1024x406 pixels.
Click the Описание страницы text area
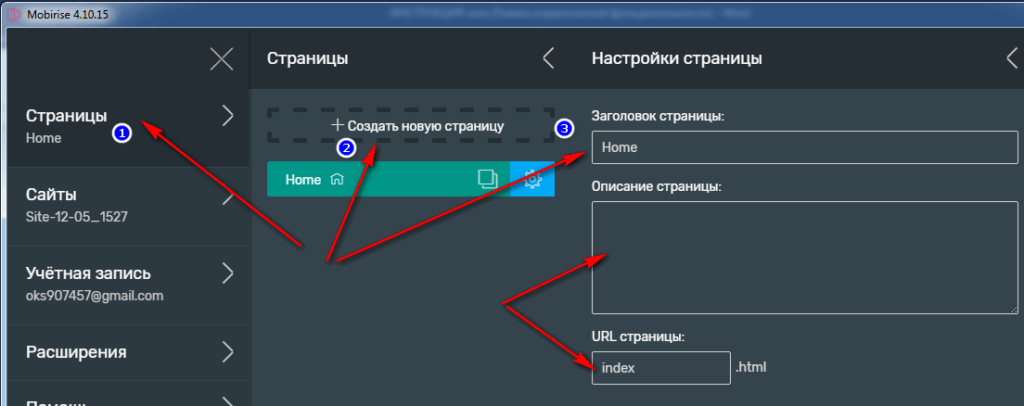point(805,258)
